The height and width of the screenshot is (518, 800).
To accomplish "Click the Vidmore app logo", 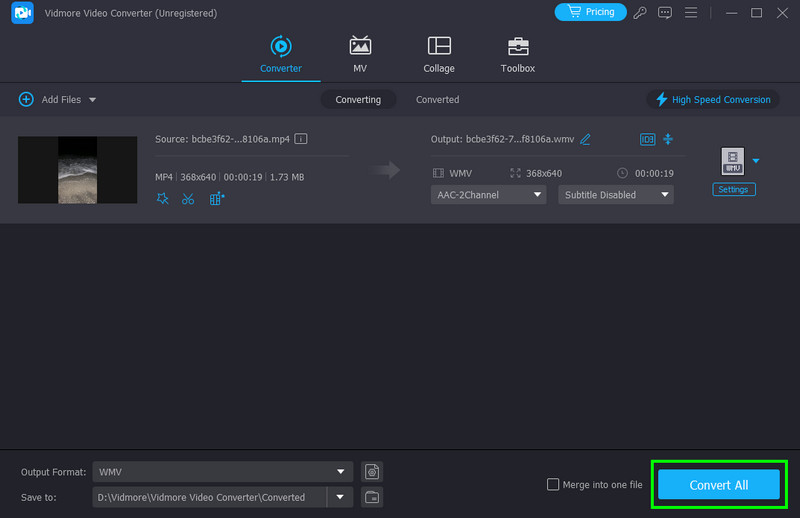I will [22, 13].
